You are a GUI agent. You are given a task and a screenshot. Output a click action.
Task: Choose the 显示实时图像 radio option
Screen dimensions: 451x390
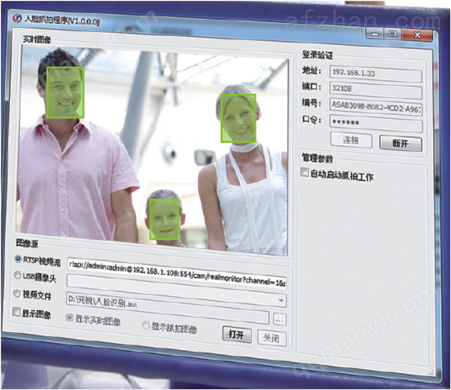point(69,317)
